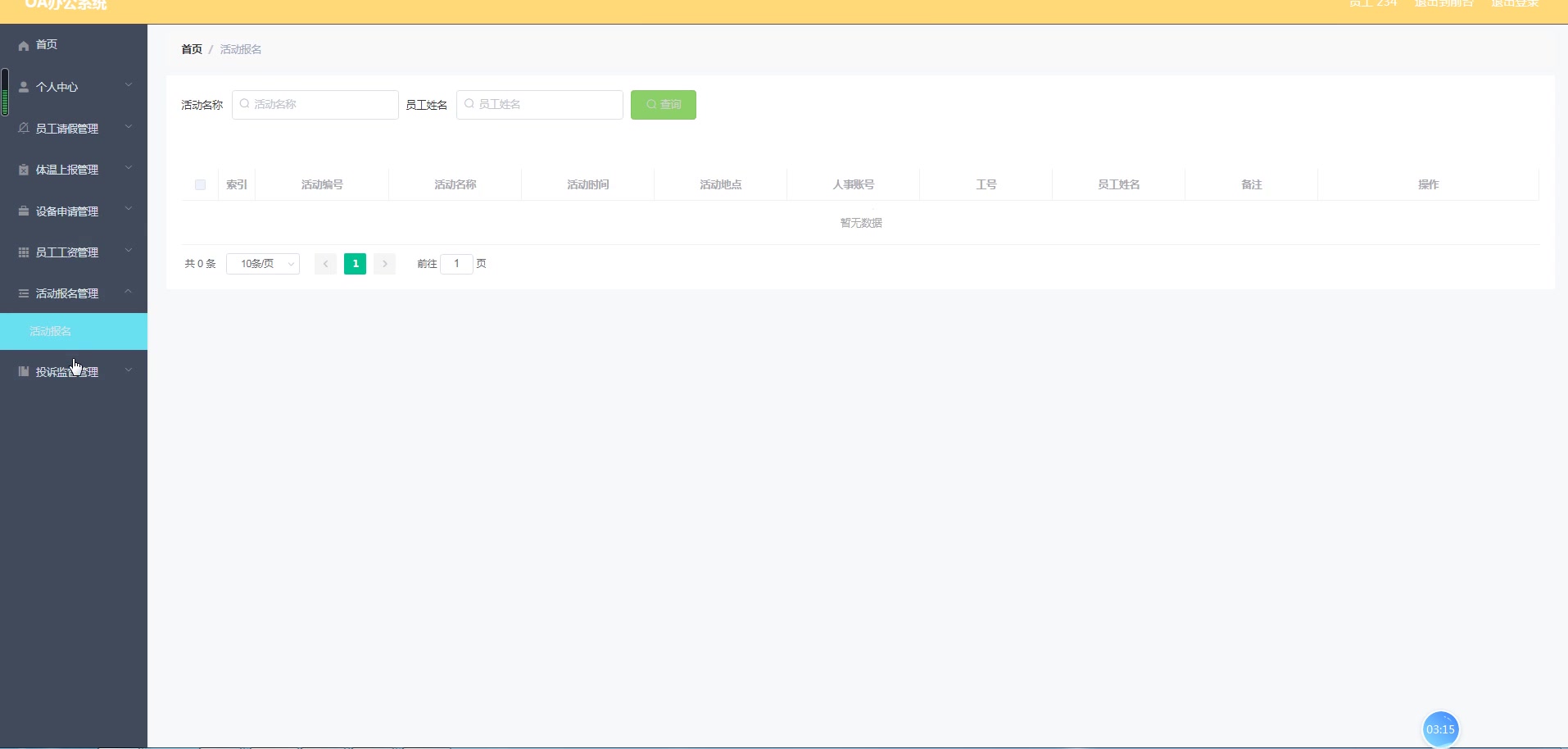Go to previous page arrow

[325, 264]
